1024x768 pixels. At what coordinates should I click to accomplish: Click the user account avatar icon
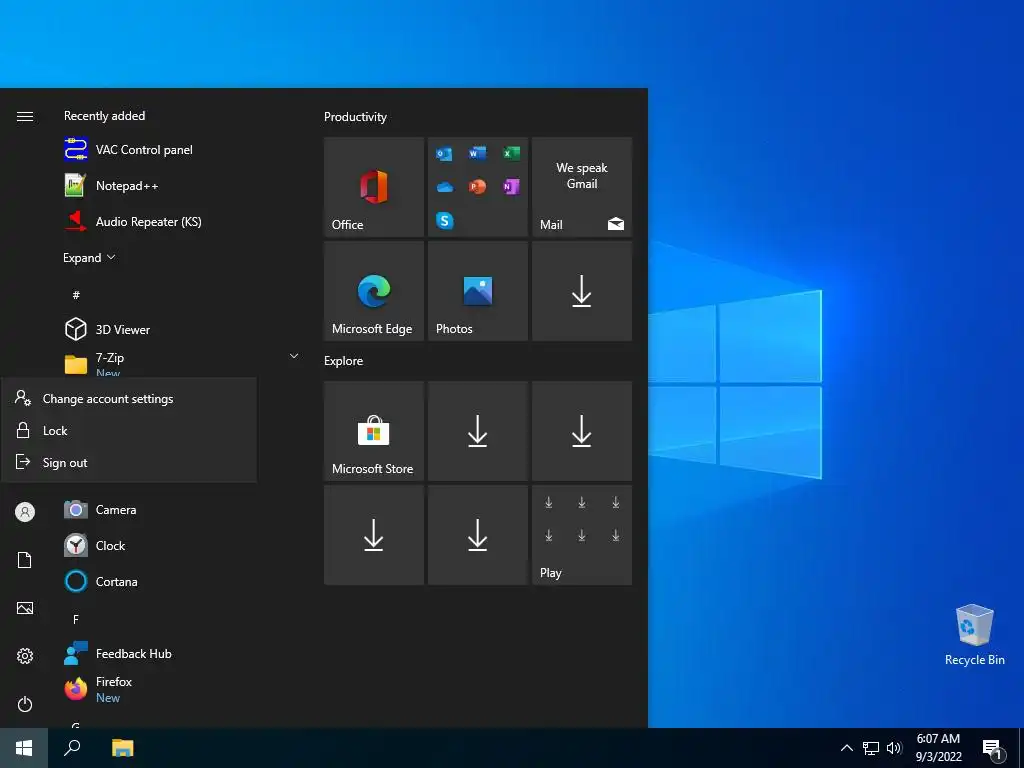25,512
